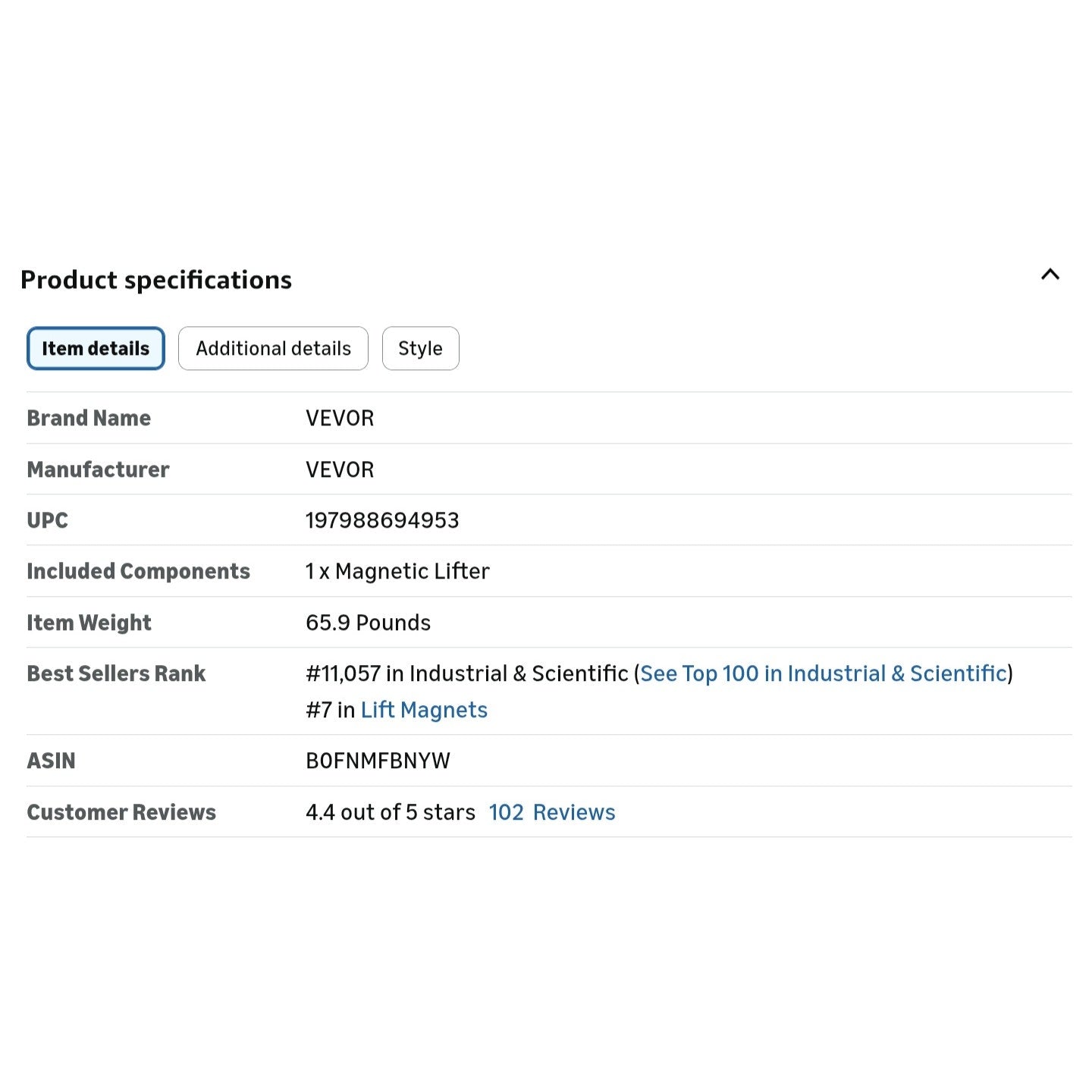Image resolution: width=1092 pixels, height=1092 pixels.
Task: Open See Top 100 in Industrial & Scientific link
Action: click(x=823, y=673)
